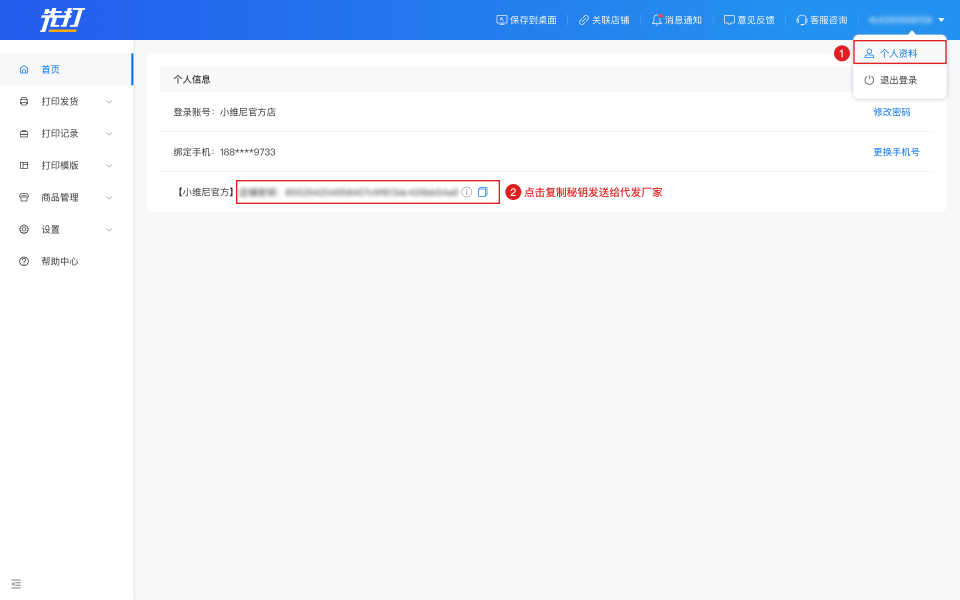This screenshot has height=600, width=960.
Task: Expand the 设置 sidebar menu
Action: 66,229
